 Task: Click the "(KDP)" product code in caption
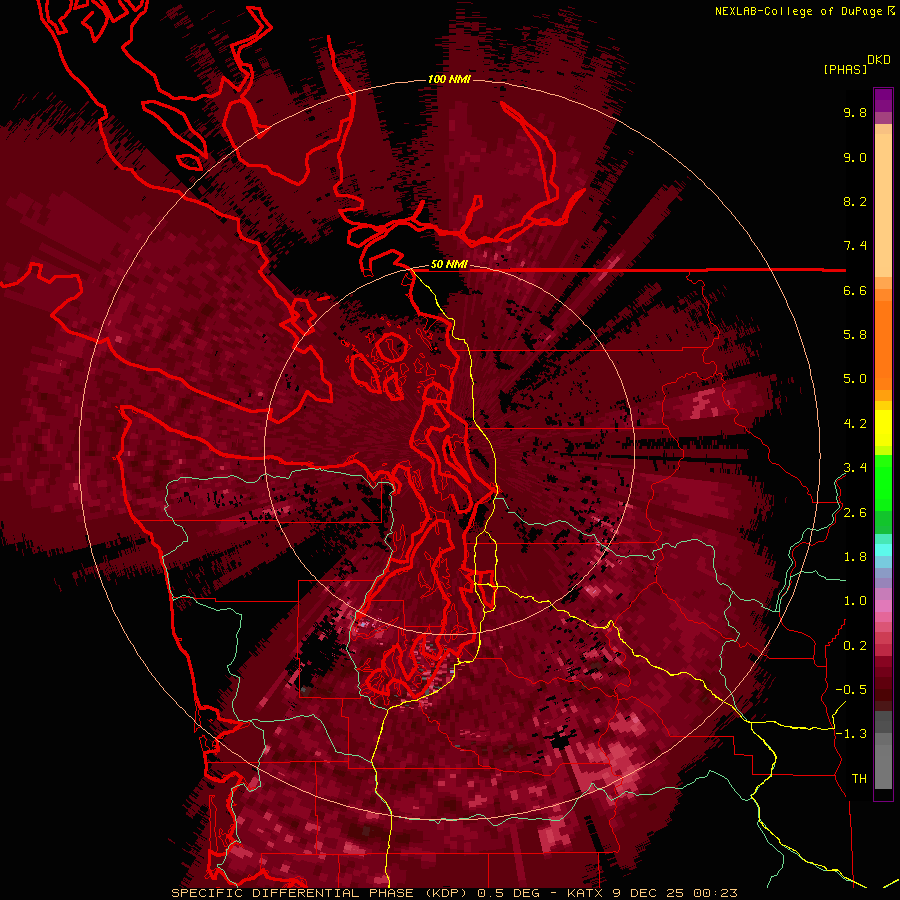447,893
